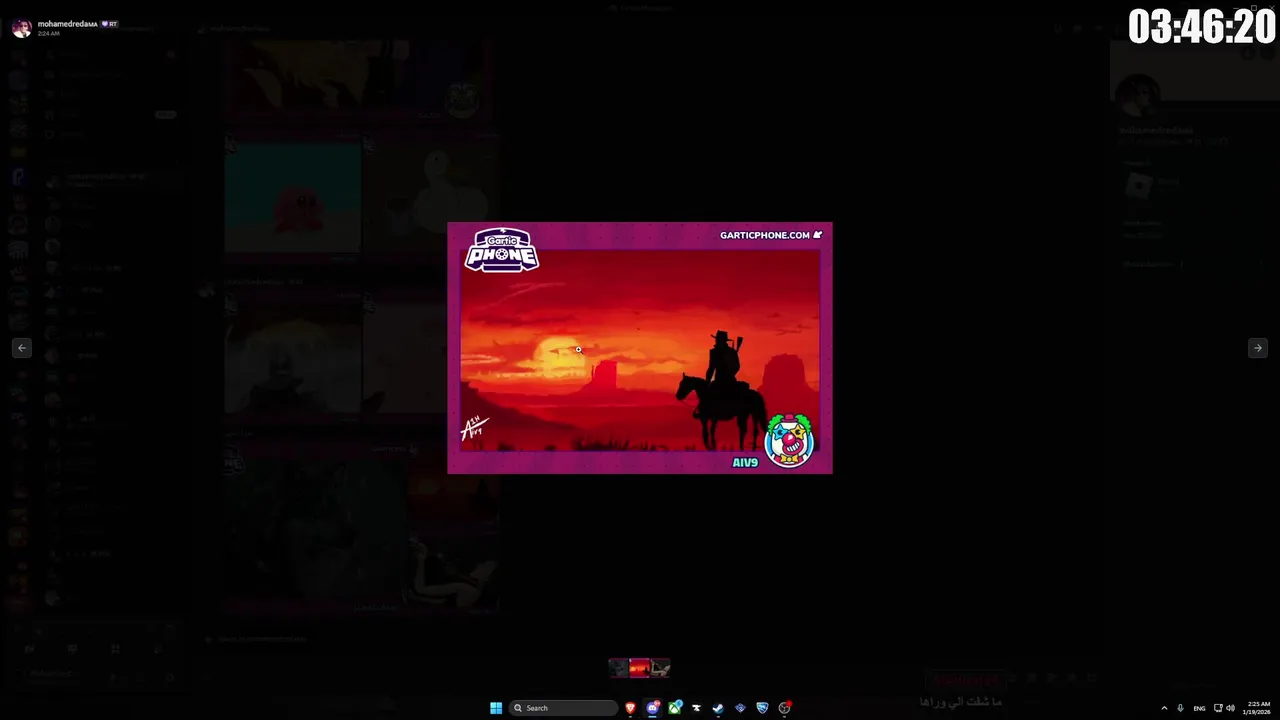
Task: Open volume control tray icon
Action: point(1230,708)
